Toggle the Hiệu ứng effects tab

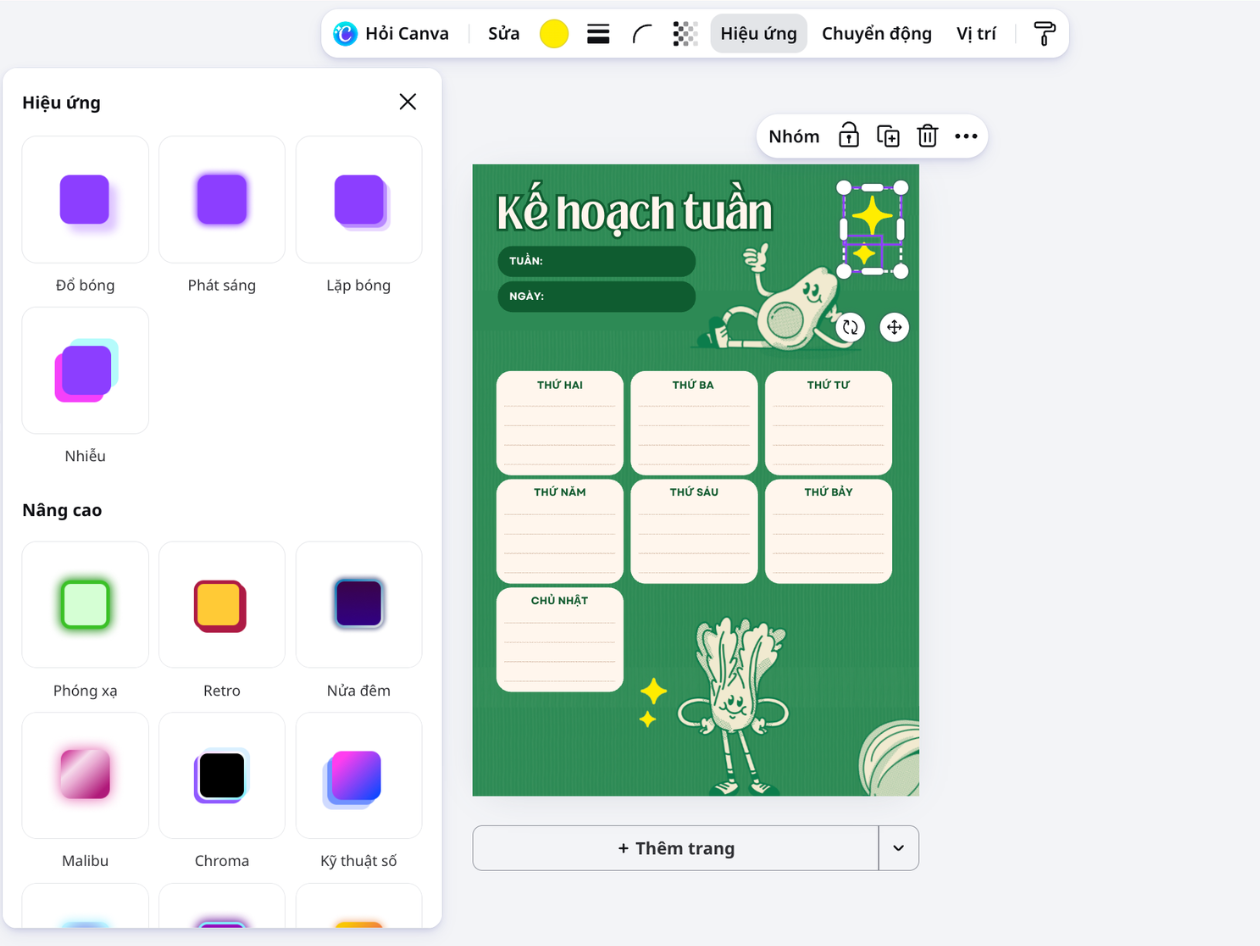point(759,34)
